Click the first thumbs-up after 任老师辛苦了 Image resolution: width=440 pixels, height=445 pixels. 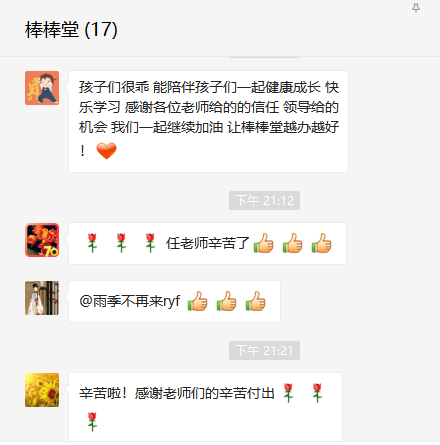pos(264,243)
